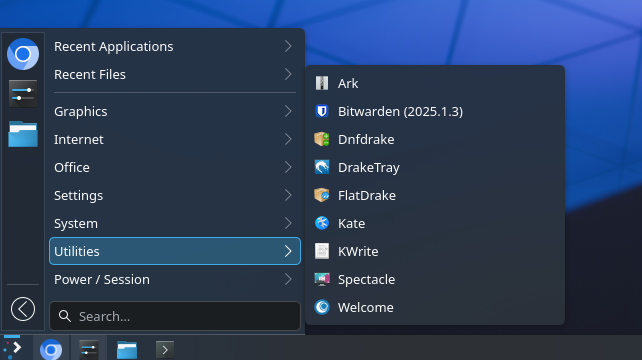Click the Welcome app icon
Viewport: 642px width, 360px height.
(322, 307)
